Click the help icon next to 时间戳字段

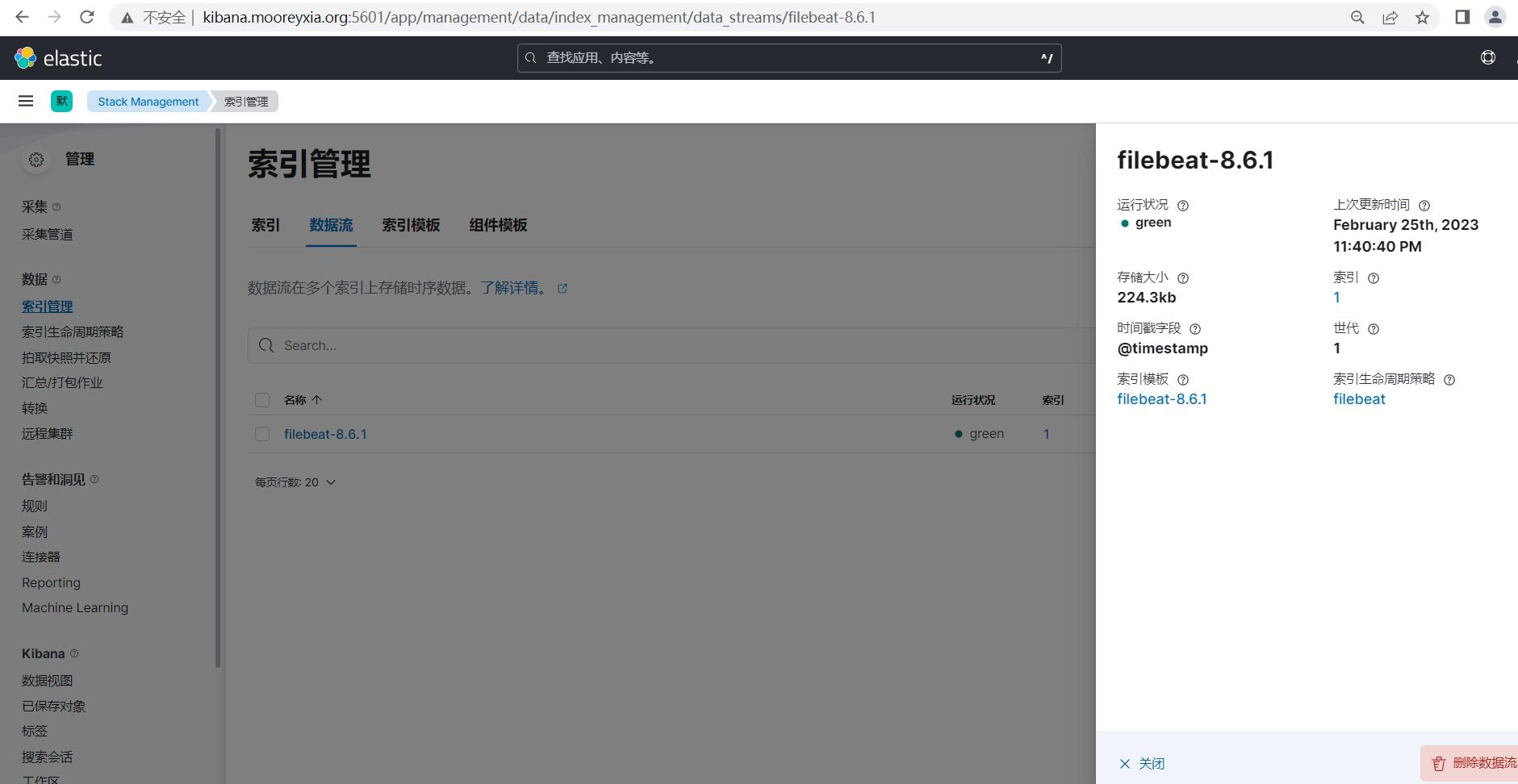(1195, 329)
